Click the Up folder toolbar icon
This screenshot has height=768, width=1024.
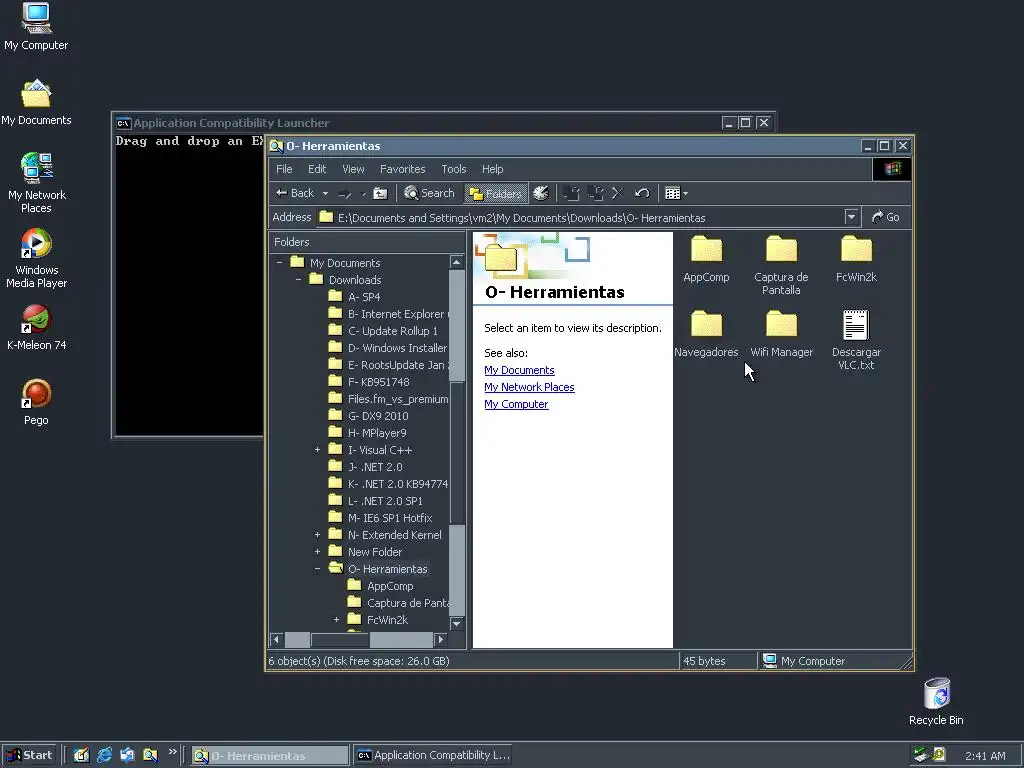coord(380,193)
